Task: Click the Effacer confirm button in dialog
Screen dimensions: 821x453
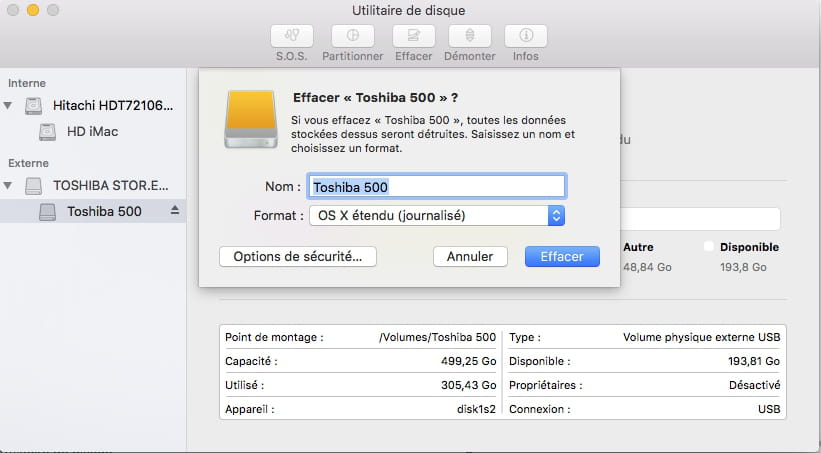Action: [562, 257]
